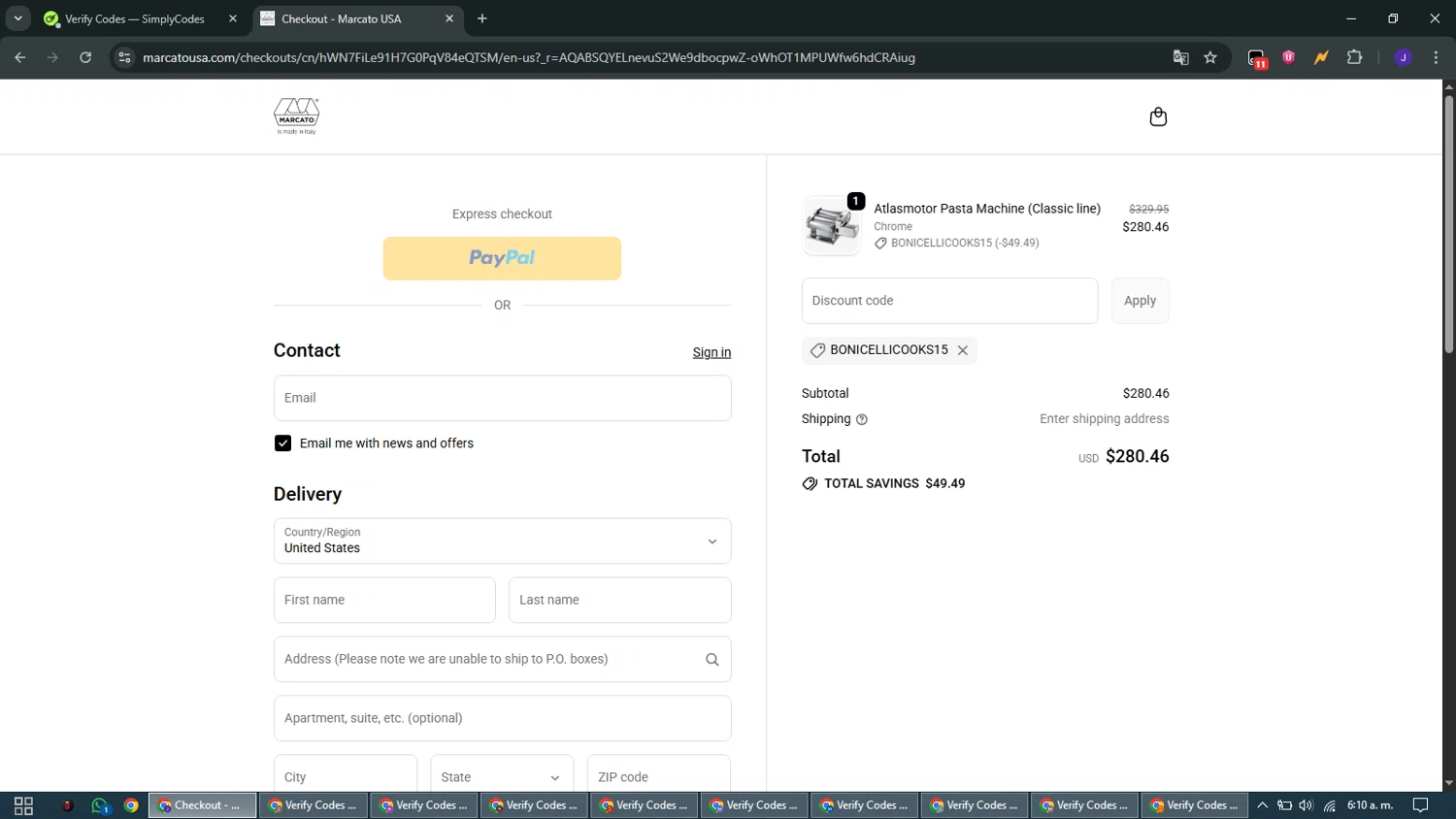This screenshot has height=819, width=1456.
Task: Click the taskbar clock 6:10 a. m.
Action: [x=1370, y=805]
